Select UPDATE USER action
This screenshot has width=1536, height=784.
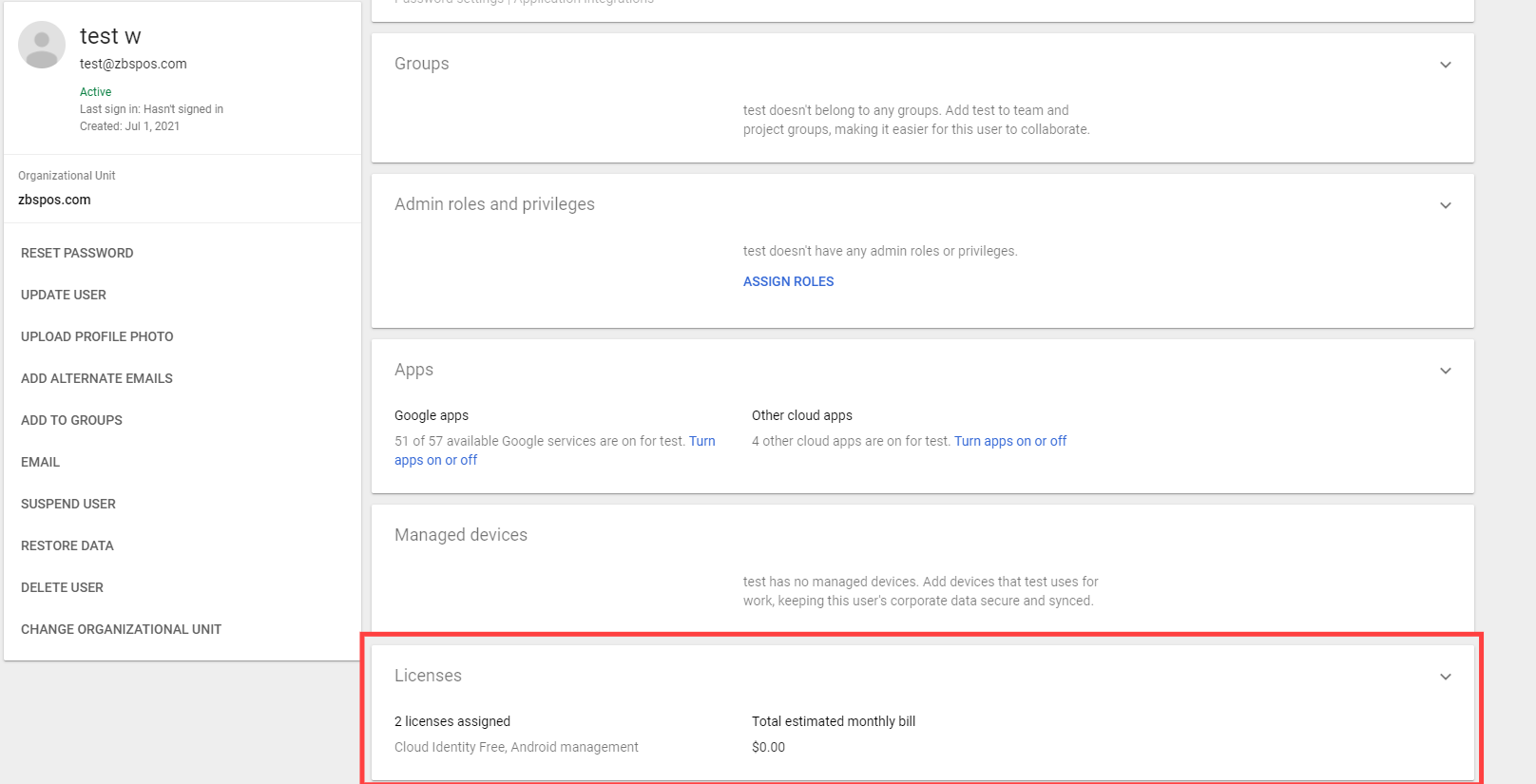pyautogui.click(x=64, y=295)
